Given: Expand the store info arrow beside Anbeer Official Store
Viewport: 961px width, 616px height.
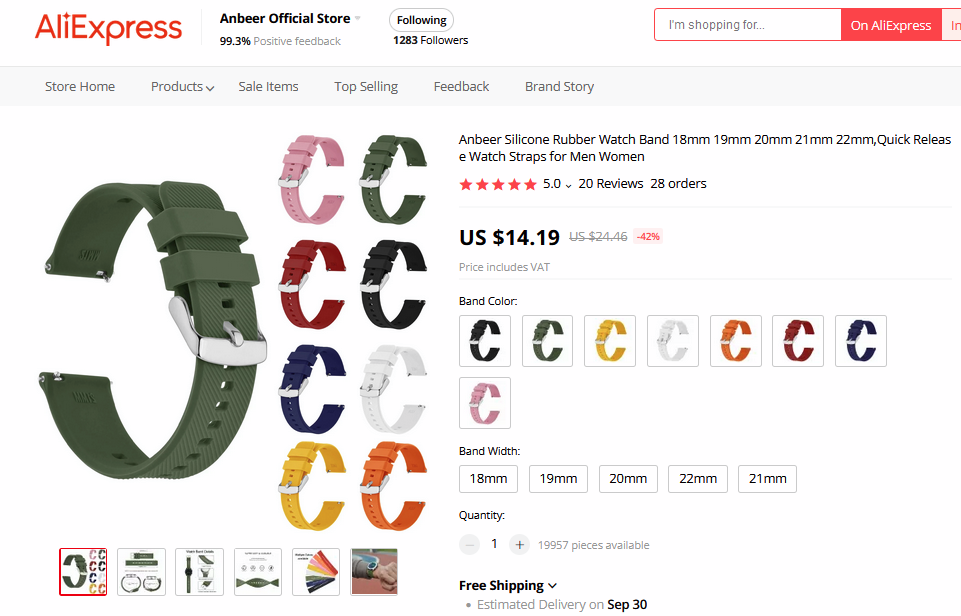Looking at the screenshot, I should click(358, 19).
